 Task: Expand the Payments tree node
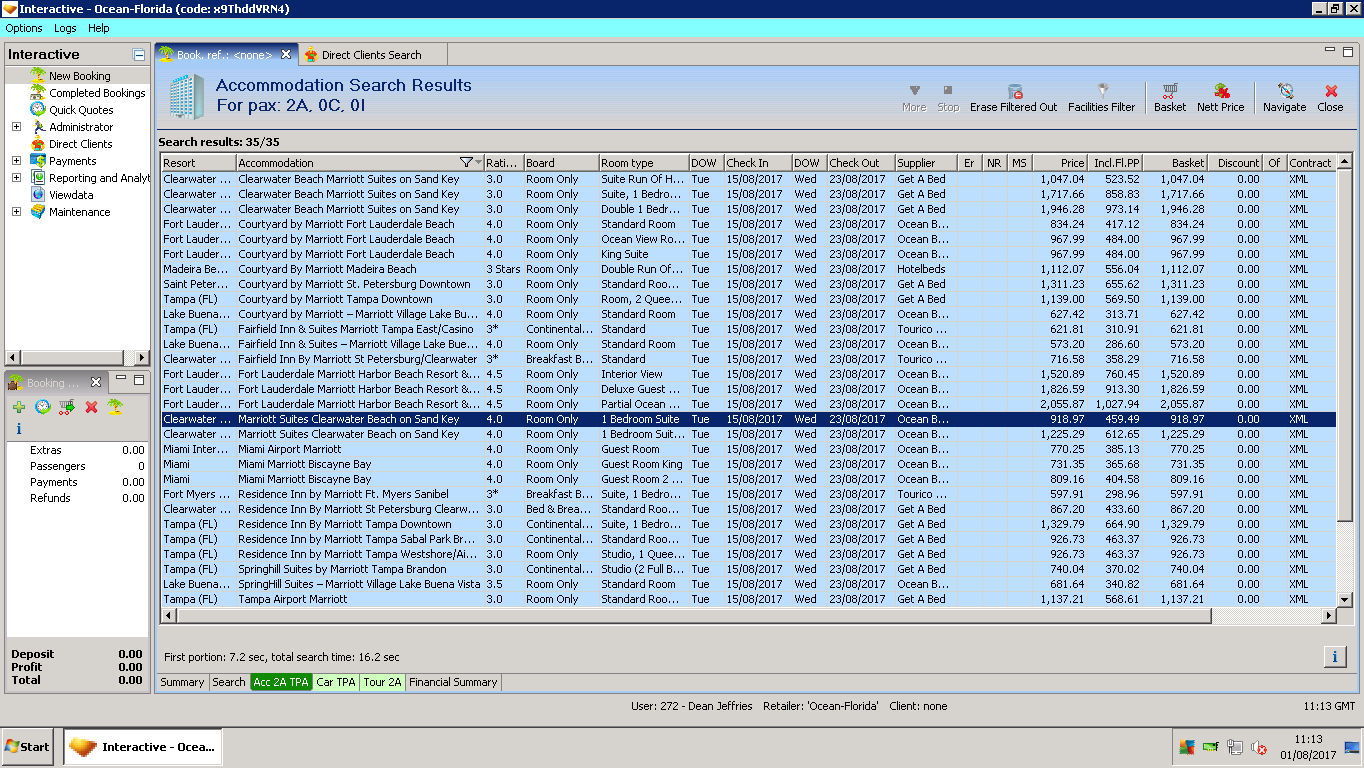pos(16,161)
